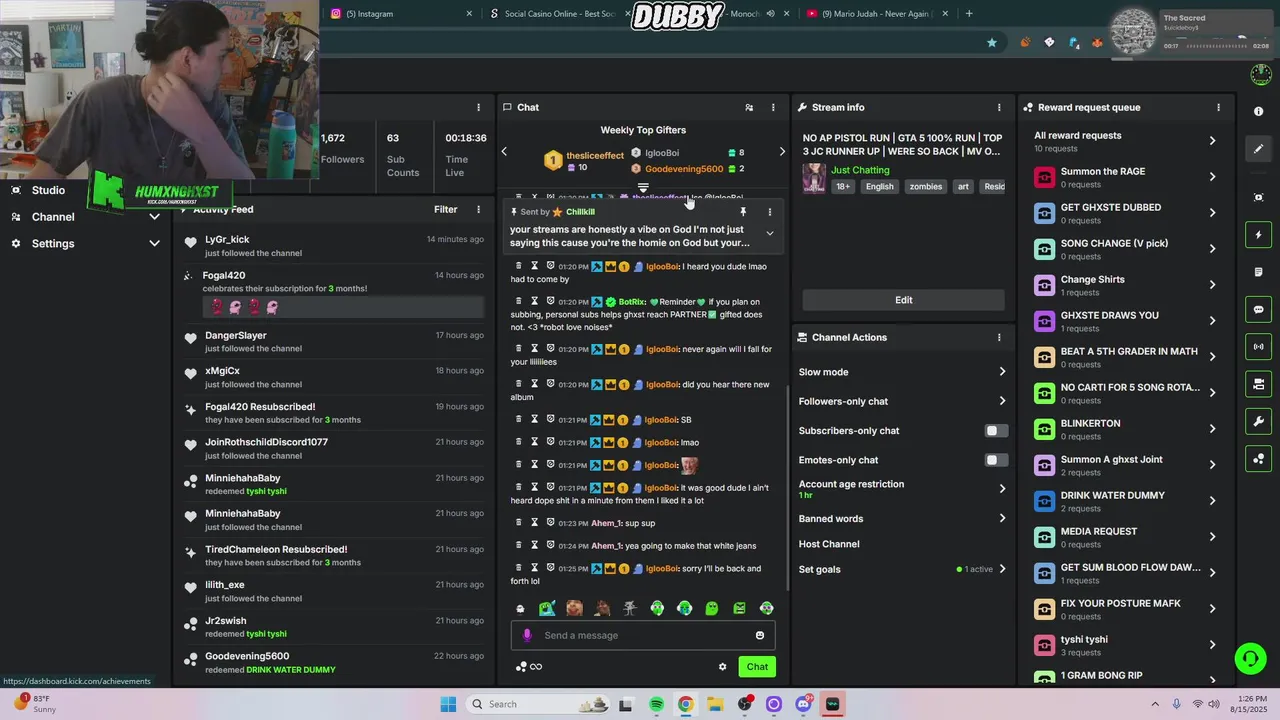
Task: Click the green Chat send button
Action: pos(757,667)
